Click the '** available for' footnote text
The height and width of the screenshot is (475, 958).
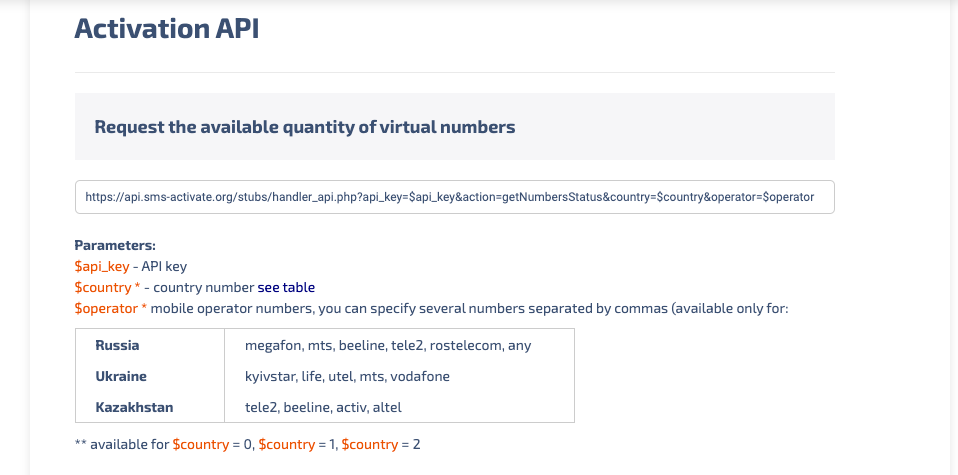pyautogui.click(x=122, y=443)
